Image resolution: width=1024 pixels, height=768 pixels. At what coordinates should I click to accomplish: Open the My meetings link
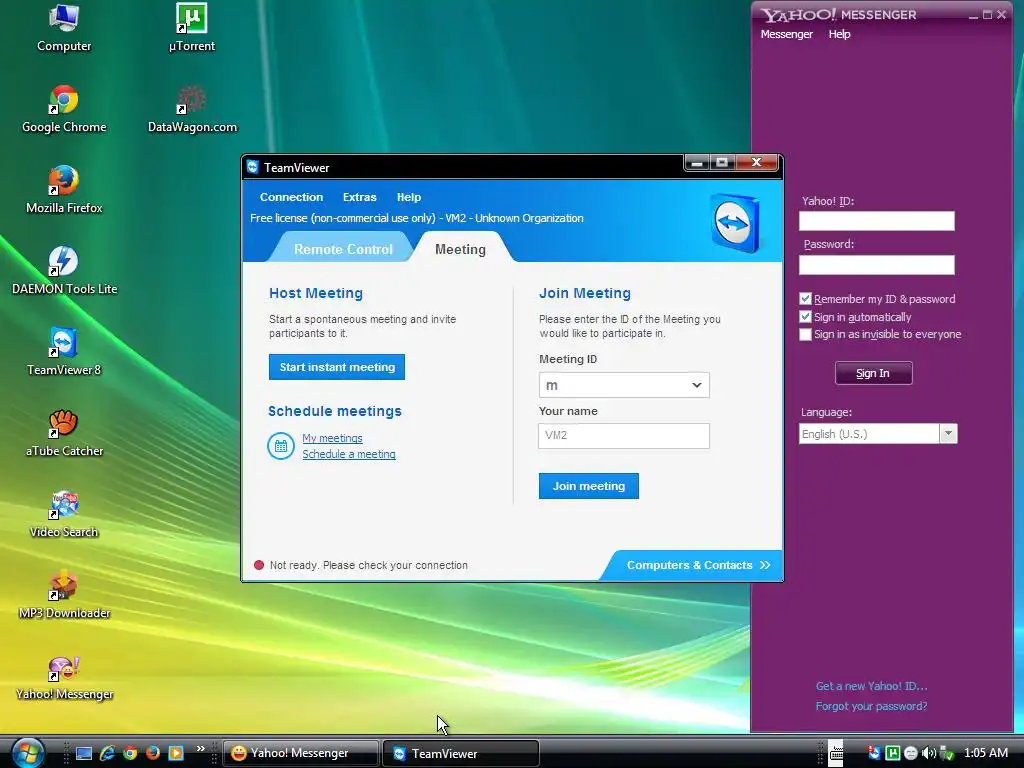(332, 438)
